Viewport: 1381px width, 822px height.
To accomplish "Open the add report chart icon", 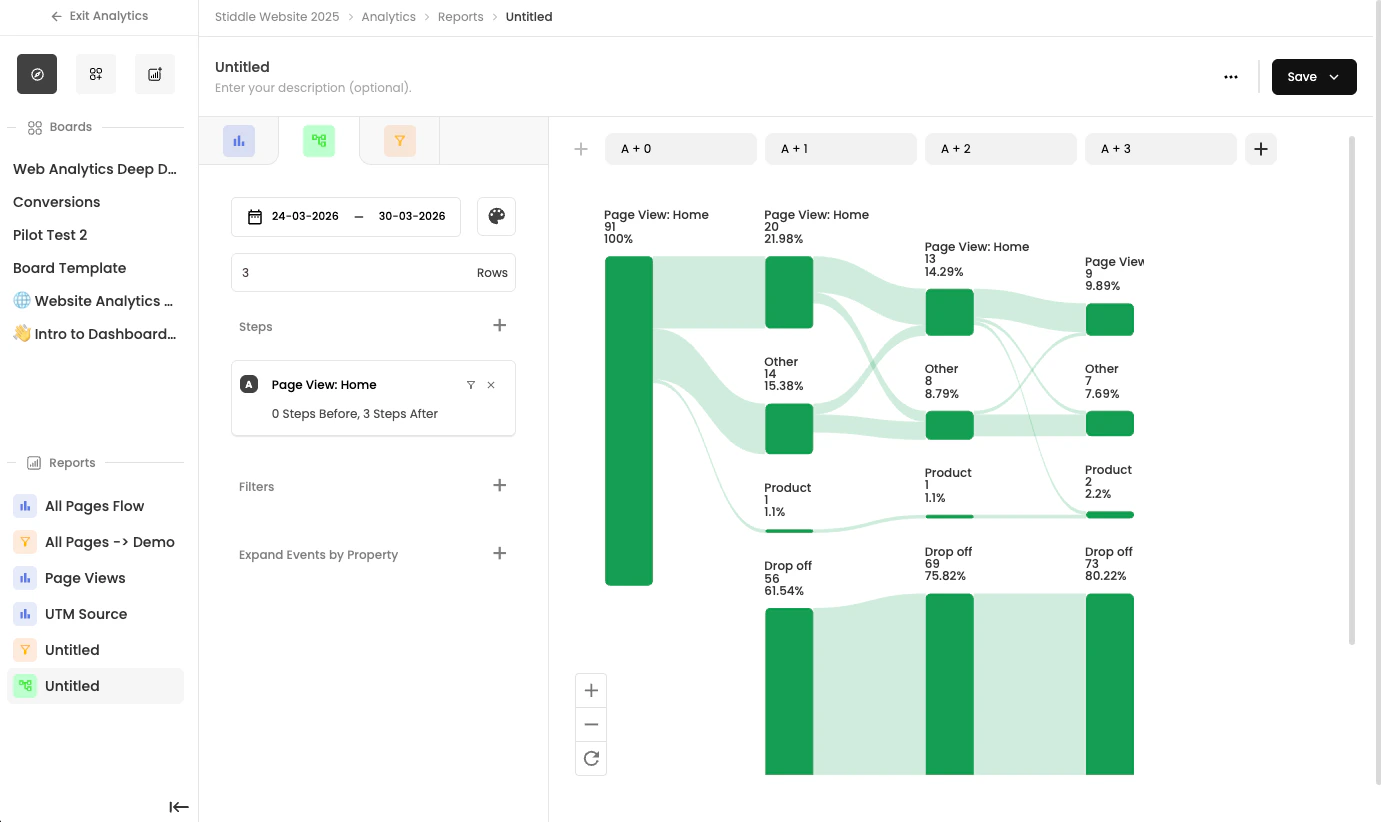I will point(155,74).
